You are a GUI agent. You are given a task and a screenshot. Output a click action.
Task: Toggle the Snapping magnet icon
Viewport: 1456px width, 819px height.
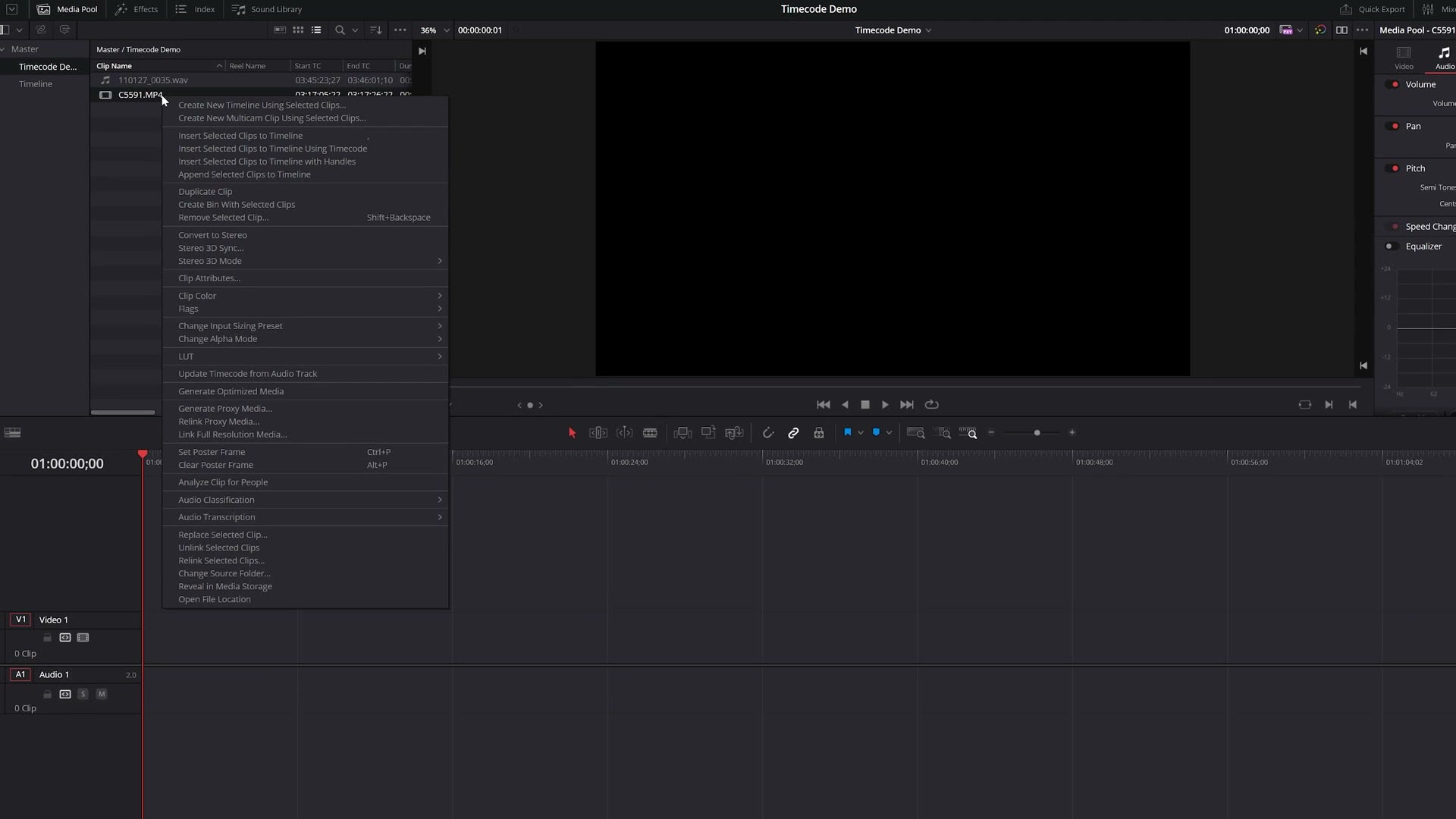coord(767,433)
